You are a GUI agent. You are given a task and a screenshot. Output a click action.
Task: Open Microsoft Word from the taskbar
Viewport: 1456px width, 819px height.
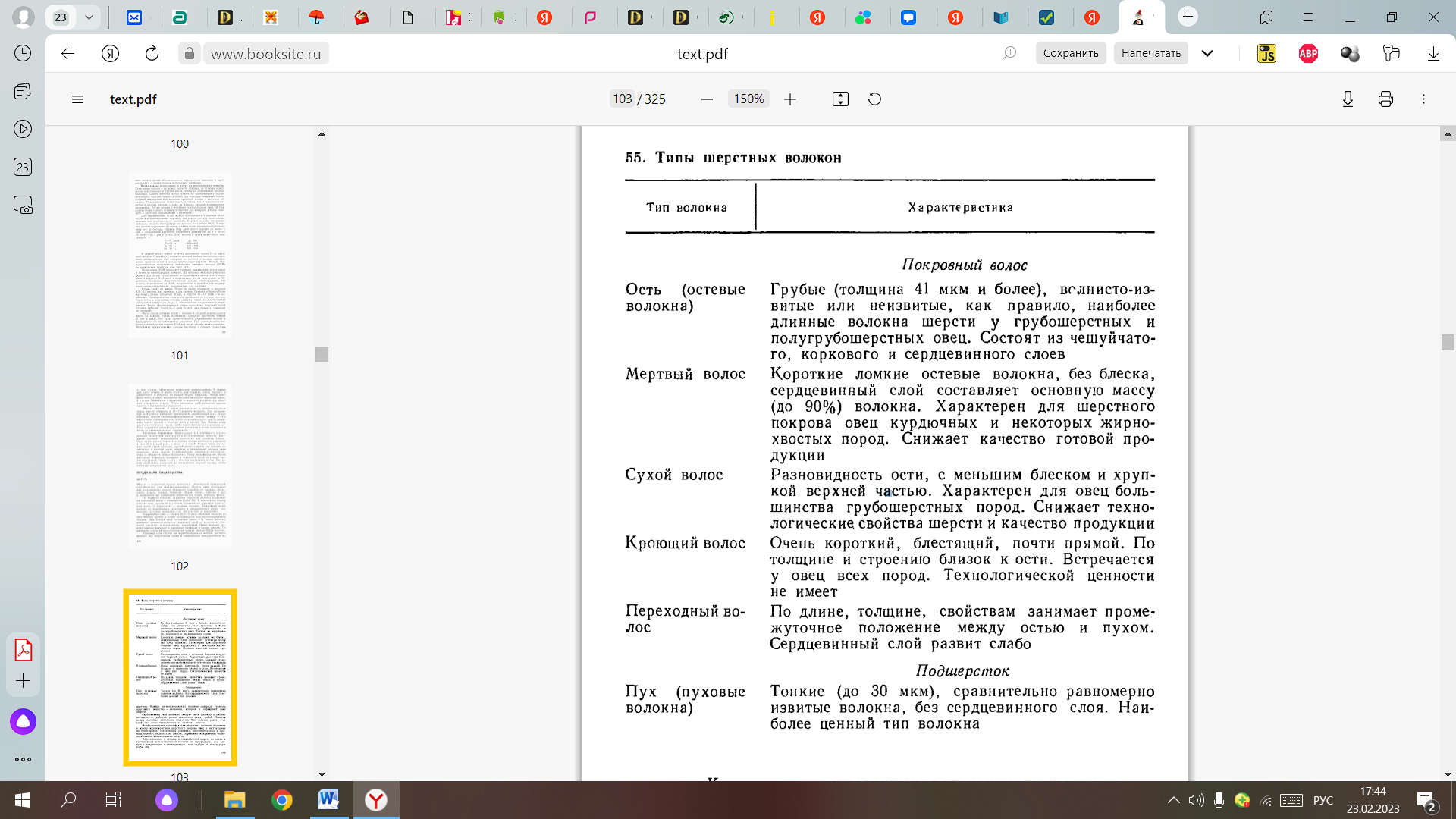(328, 799)
